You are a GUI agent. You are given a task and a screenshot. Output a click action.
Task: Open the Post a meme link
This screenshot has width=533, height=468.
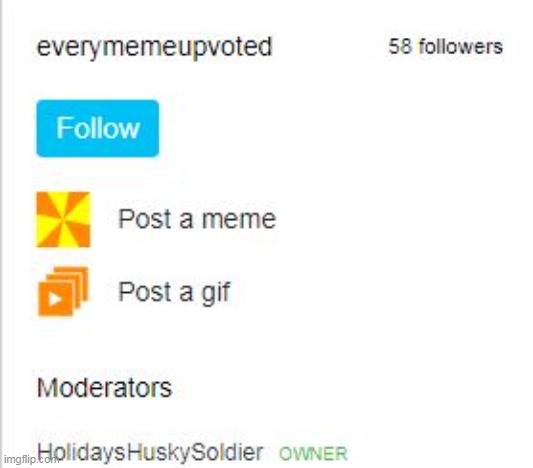[196, 219]
